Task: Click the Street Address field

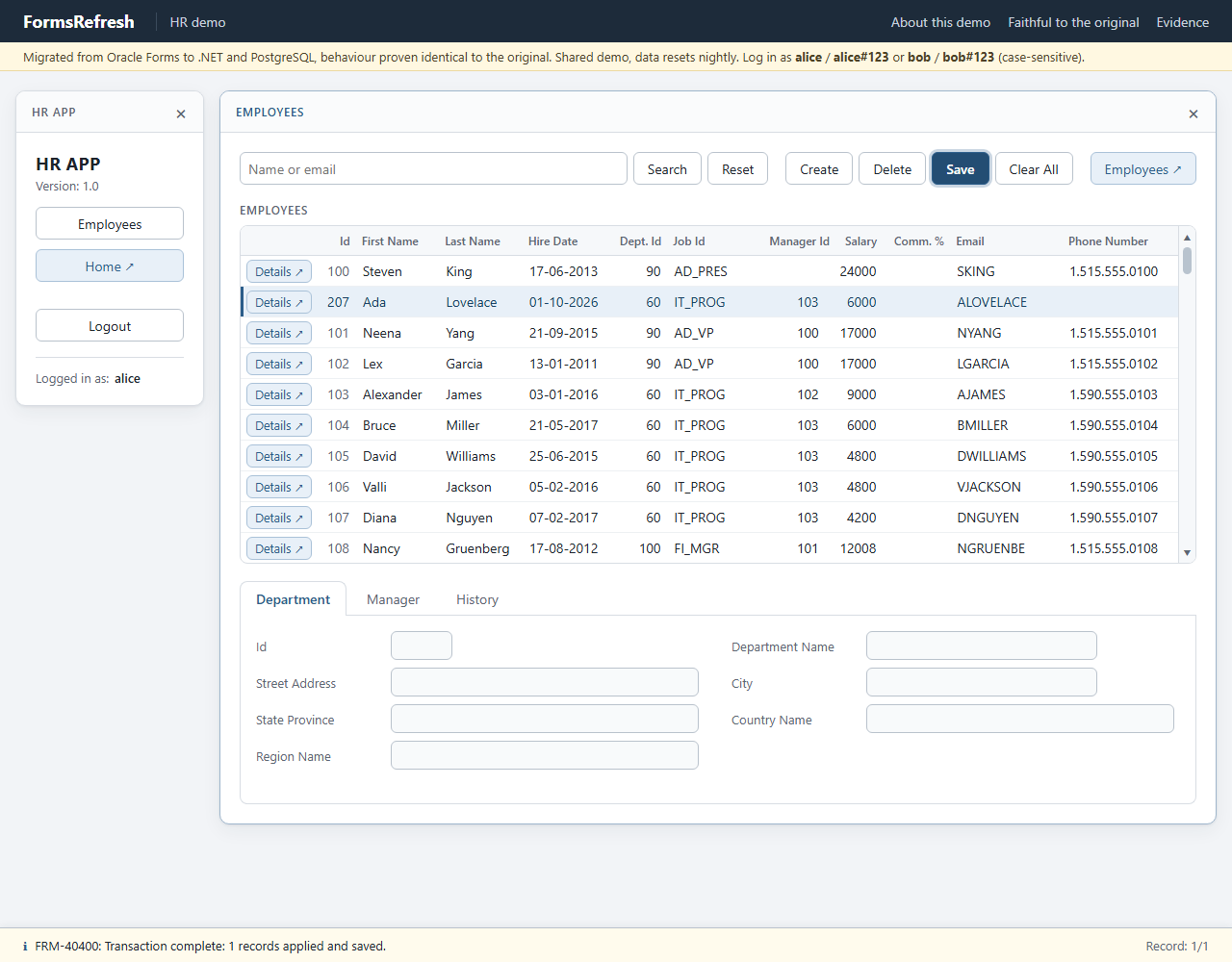Action: [x=545, y=682]
